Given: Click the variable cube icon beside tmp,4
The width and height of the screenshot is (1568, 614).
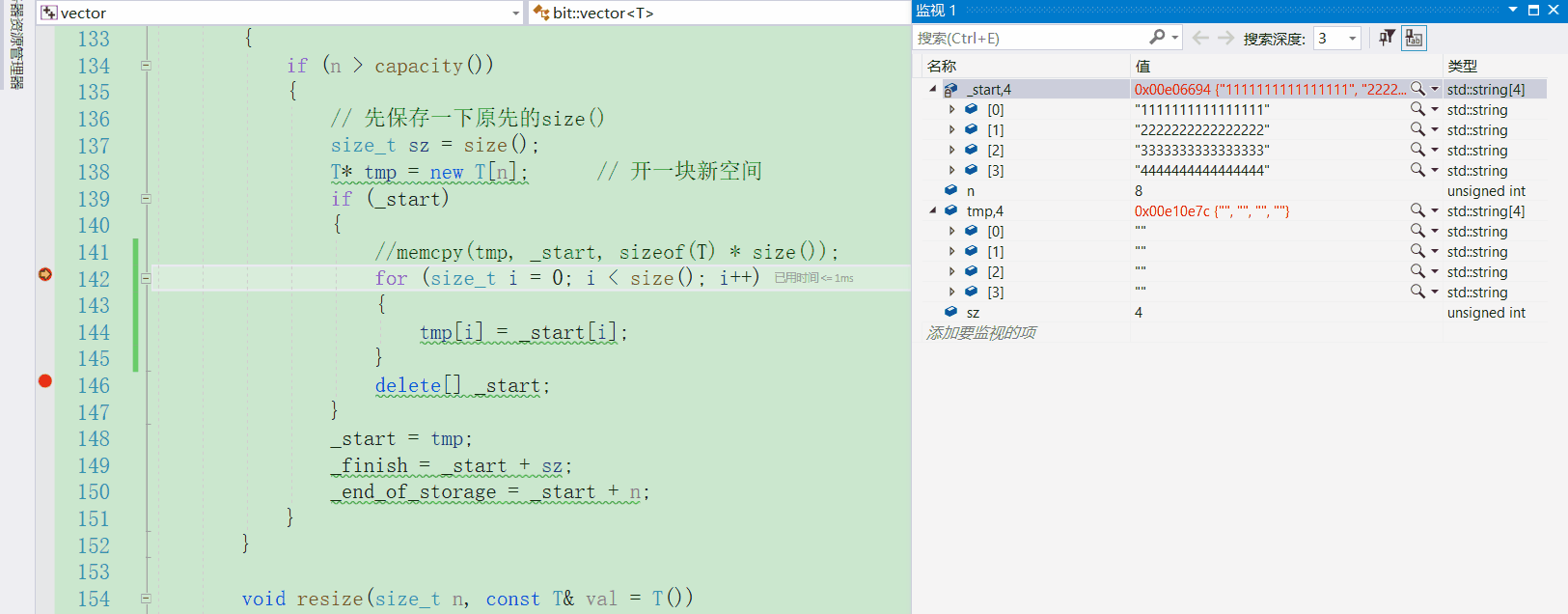Looking at the screenshot, I should click(950, 210).
